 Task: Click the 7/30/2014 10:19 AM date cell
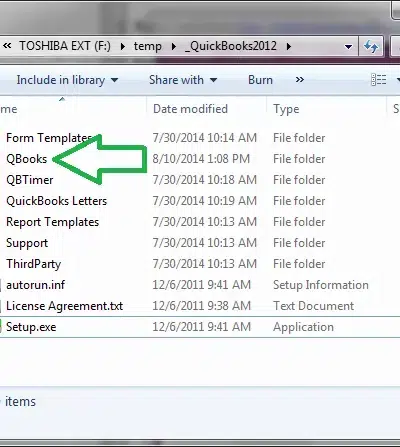205,201
